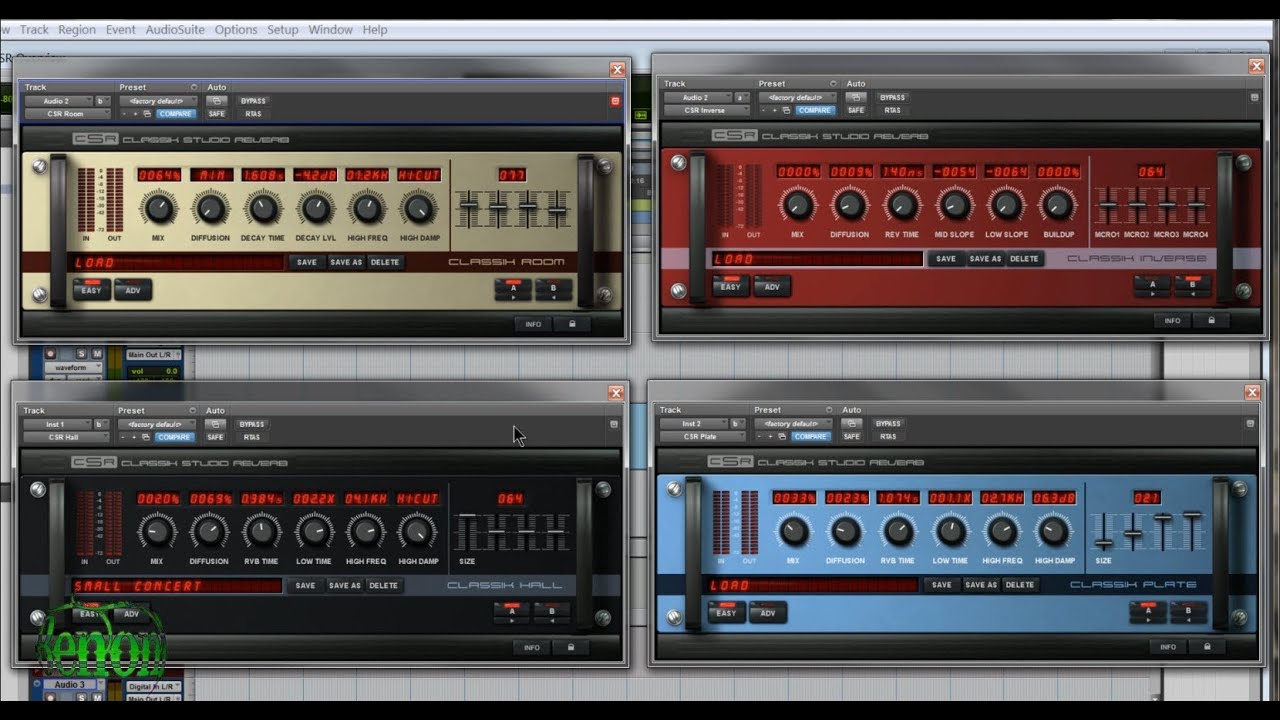The image size is (1280, 720).
Task: Open the Event menu
Action: coord(121,30)
